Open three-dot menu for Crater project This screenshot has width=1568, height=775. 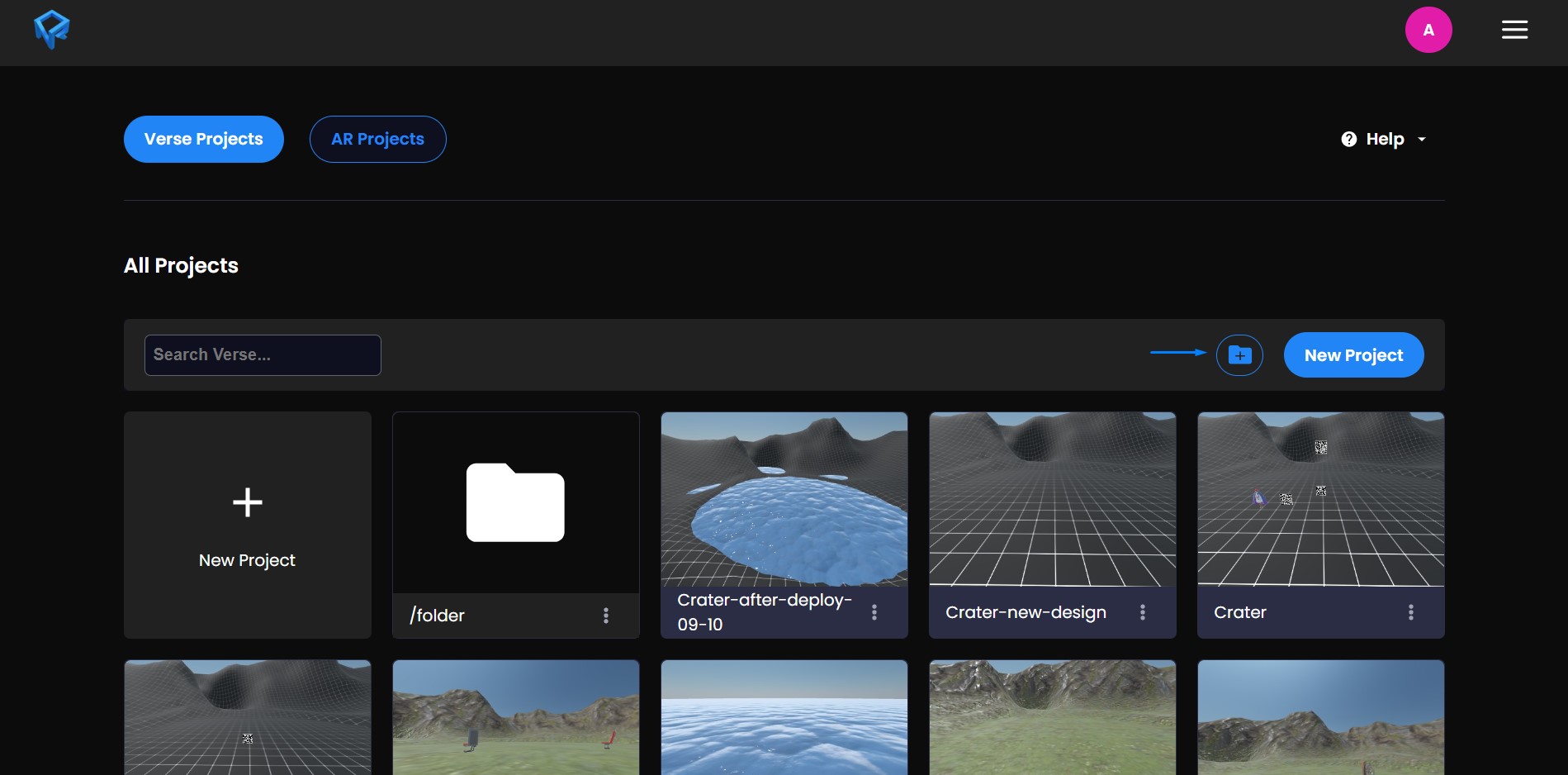1411,612
